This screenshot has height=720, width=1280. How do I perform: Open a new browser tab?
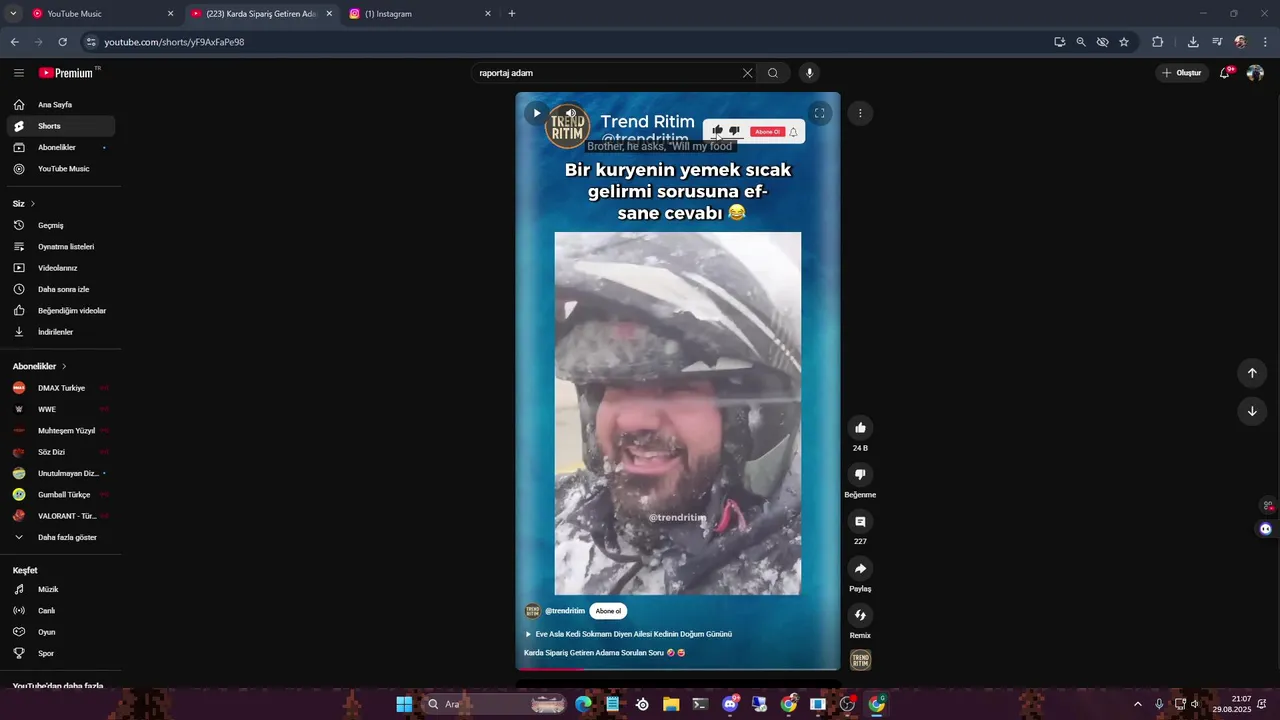[511, 14]
